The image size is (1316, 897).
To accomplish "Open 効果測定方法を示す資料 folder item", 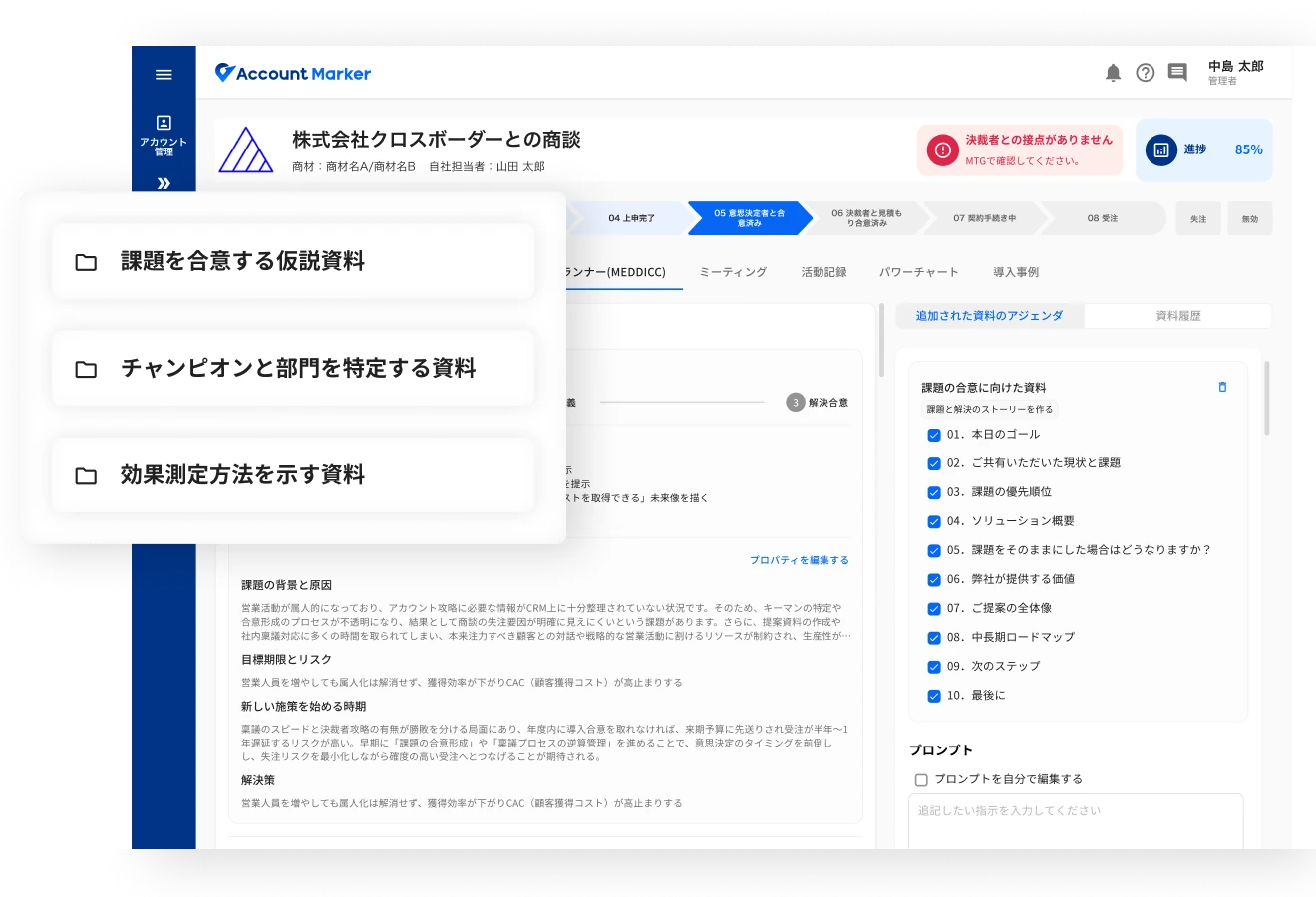I will tap(293, 475).
